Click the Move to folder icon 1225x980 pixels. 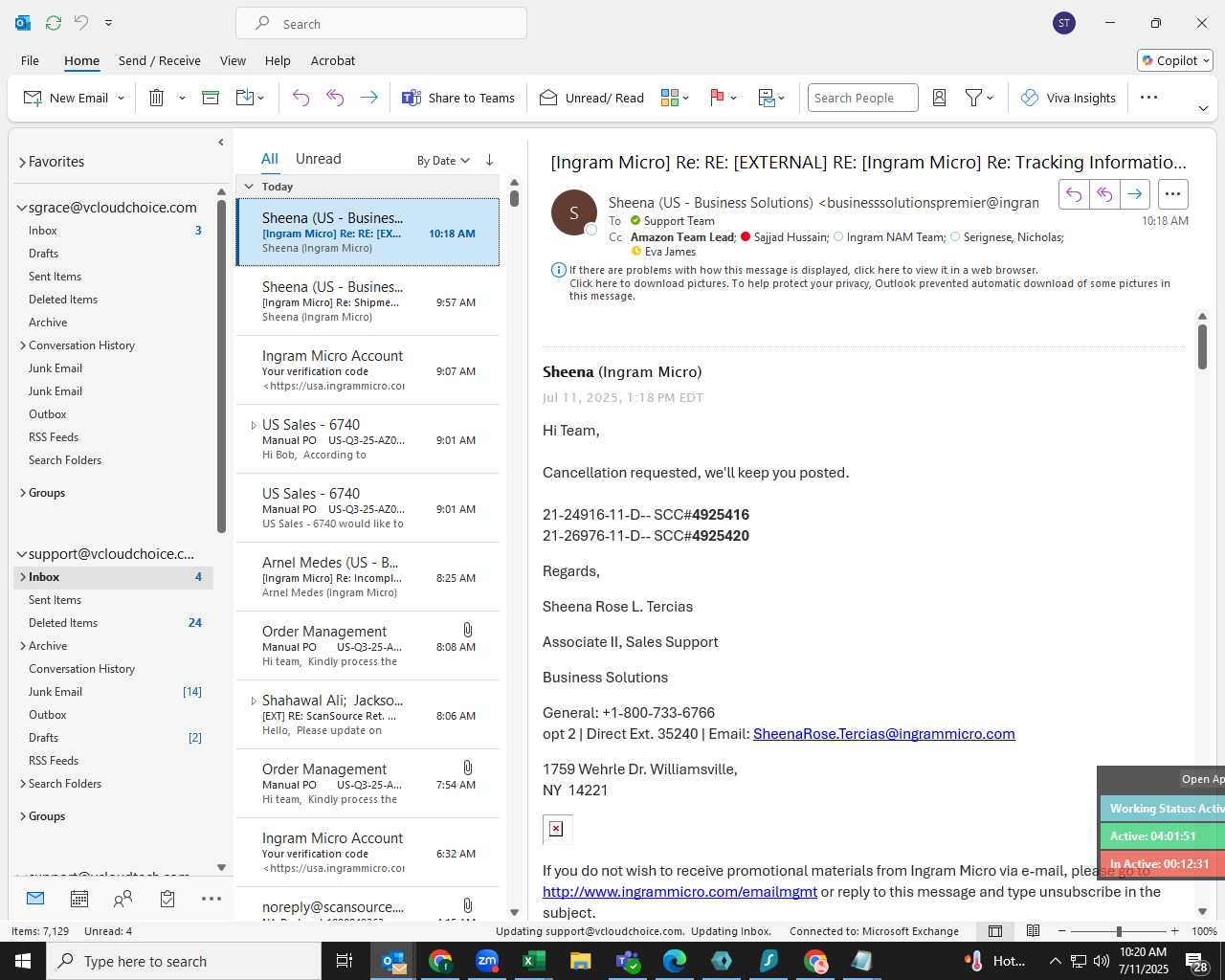click(245, 98)
